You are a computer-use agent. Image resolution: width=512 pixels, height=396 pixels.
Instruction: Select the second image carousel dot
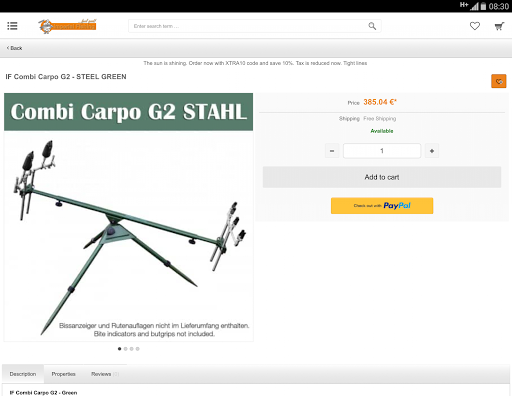[126, 349]
